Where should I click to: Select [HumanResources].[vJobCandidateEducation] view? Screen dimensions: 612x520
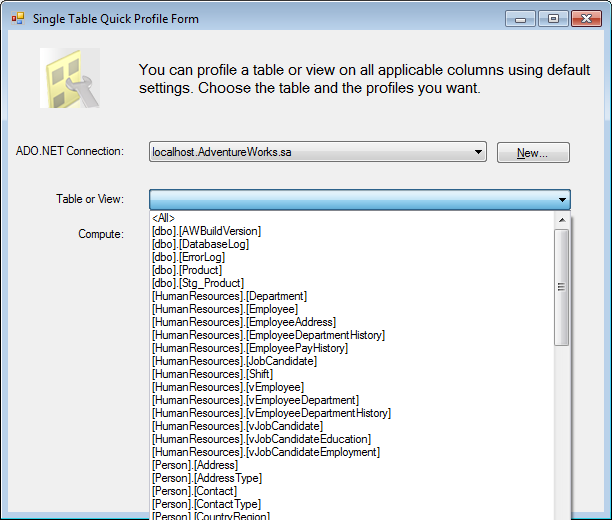click(x=262, y=439)
